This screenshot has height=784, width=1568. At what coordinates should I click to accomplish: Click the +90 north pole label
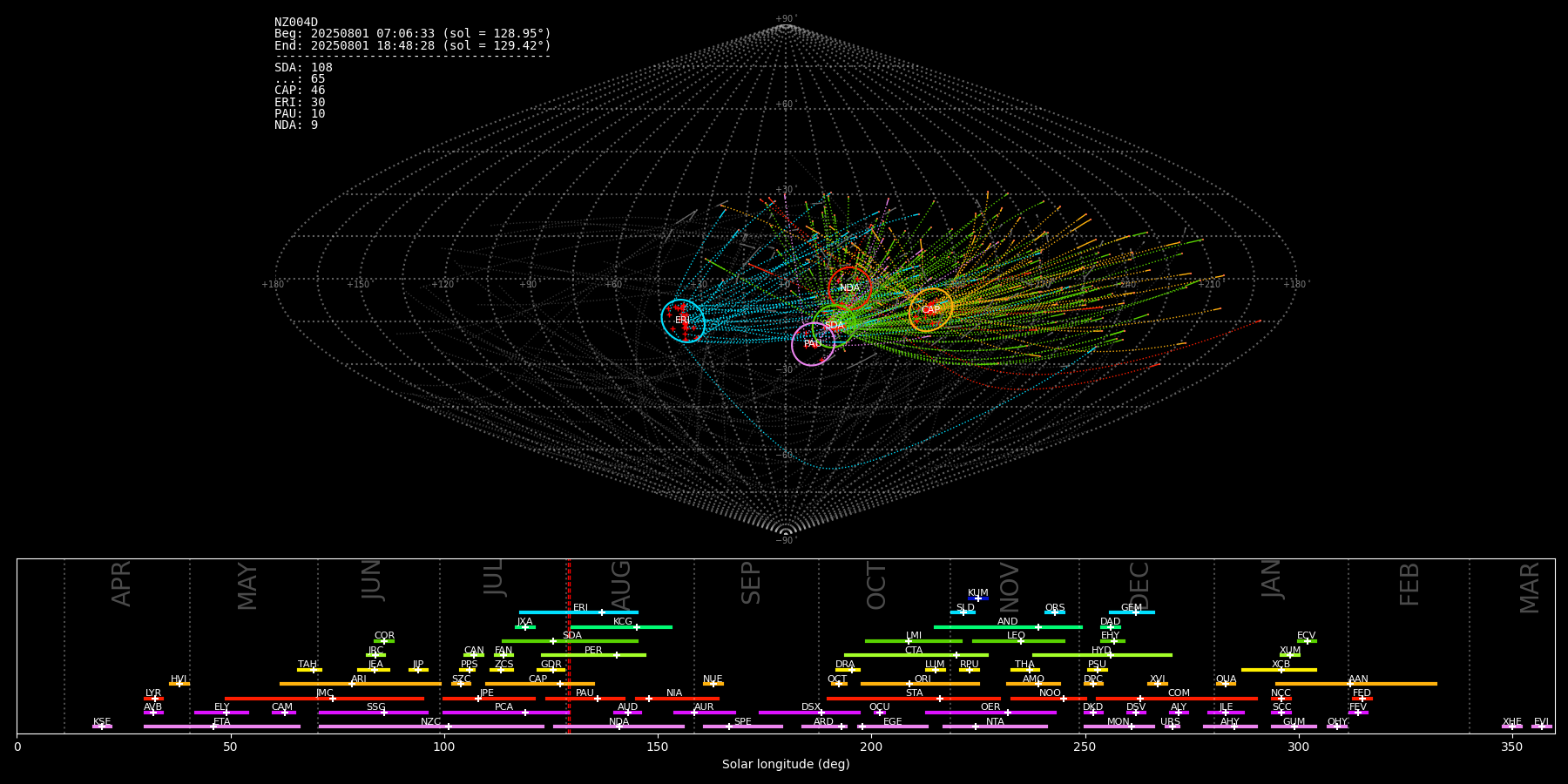point(786,19)
